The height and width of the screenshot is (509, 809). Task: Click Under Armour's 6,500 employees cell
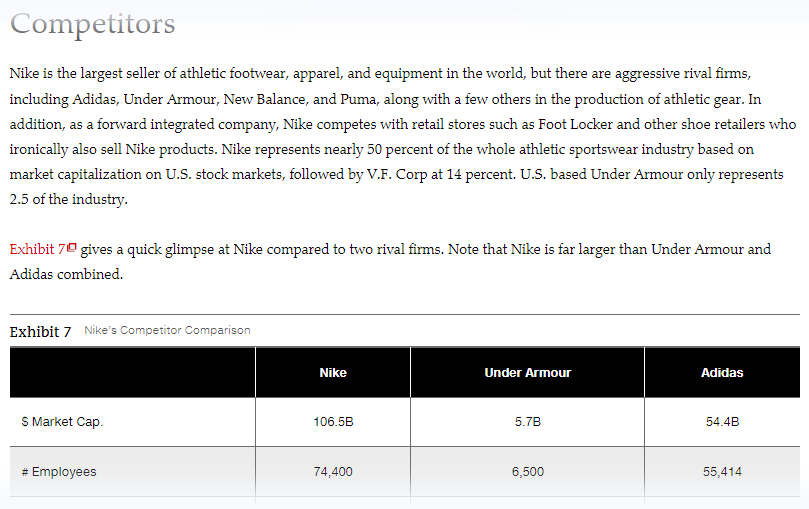pos(527,471)
